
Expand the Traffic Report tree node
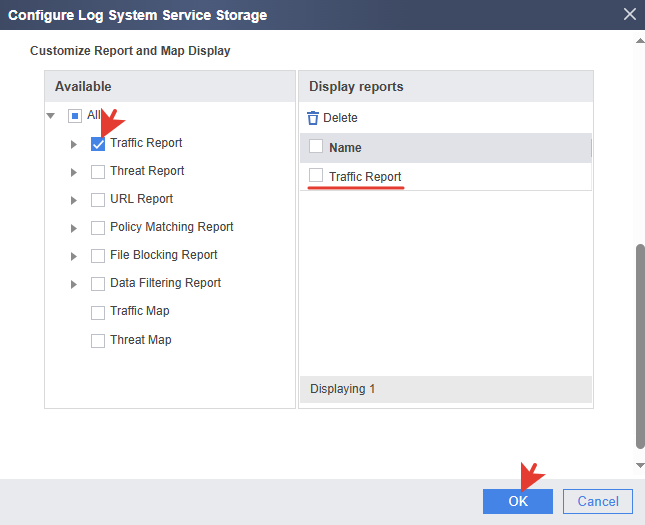pos(74,145)
